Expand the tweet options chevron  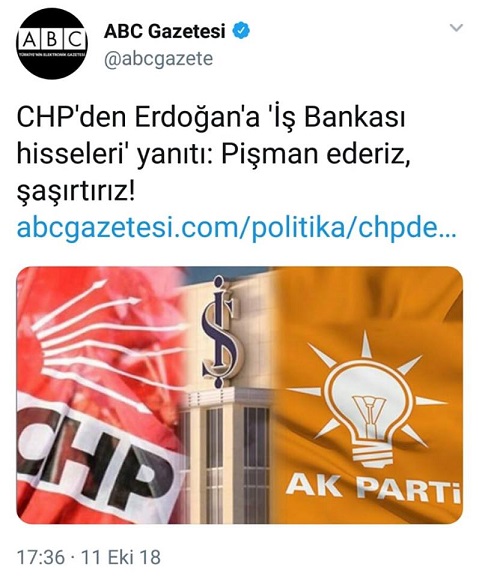(456, 28)
